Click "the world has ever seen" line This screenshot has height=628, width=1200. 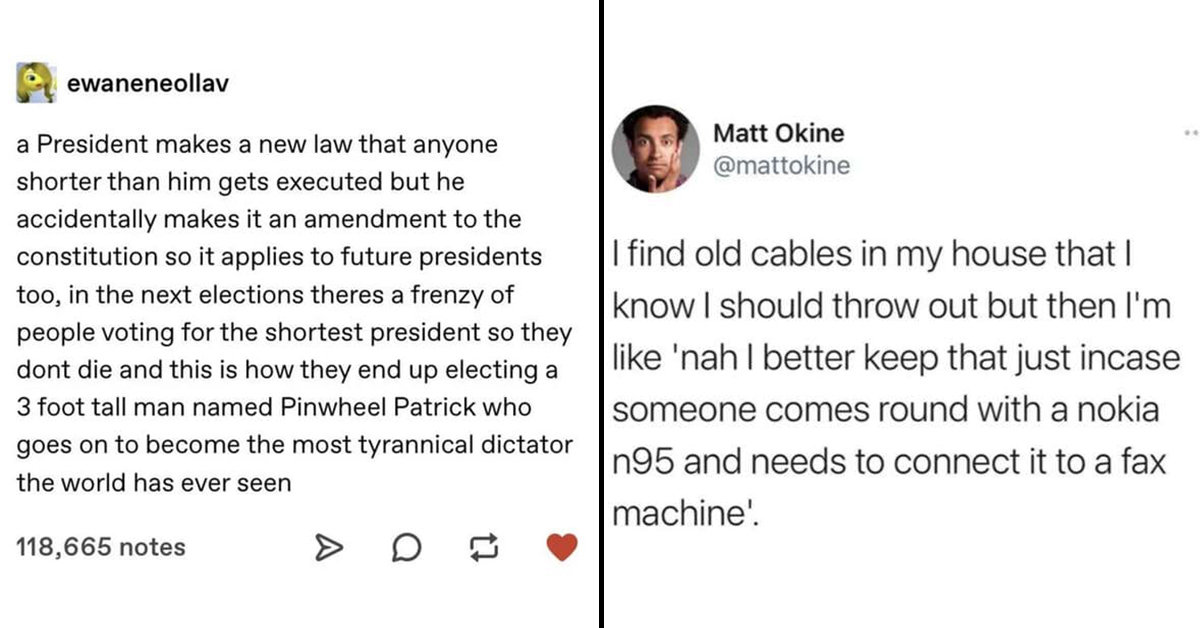154,483
